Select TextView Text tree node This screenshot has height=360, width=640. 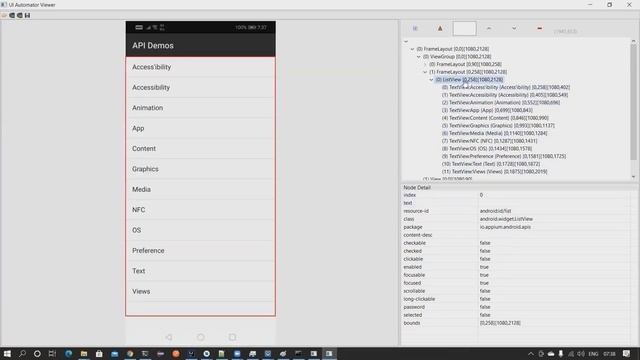point(491,164)
